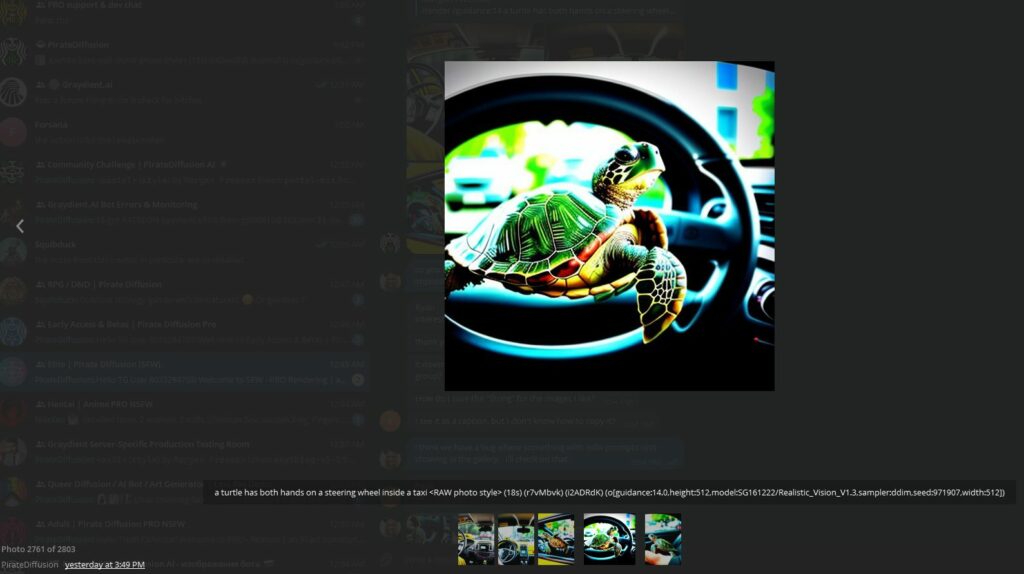Click the 'Photo 2761 of 2803' counter
This screenshot has height=574, width=1024.
[x=38, y=549]
